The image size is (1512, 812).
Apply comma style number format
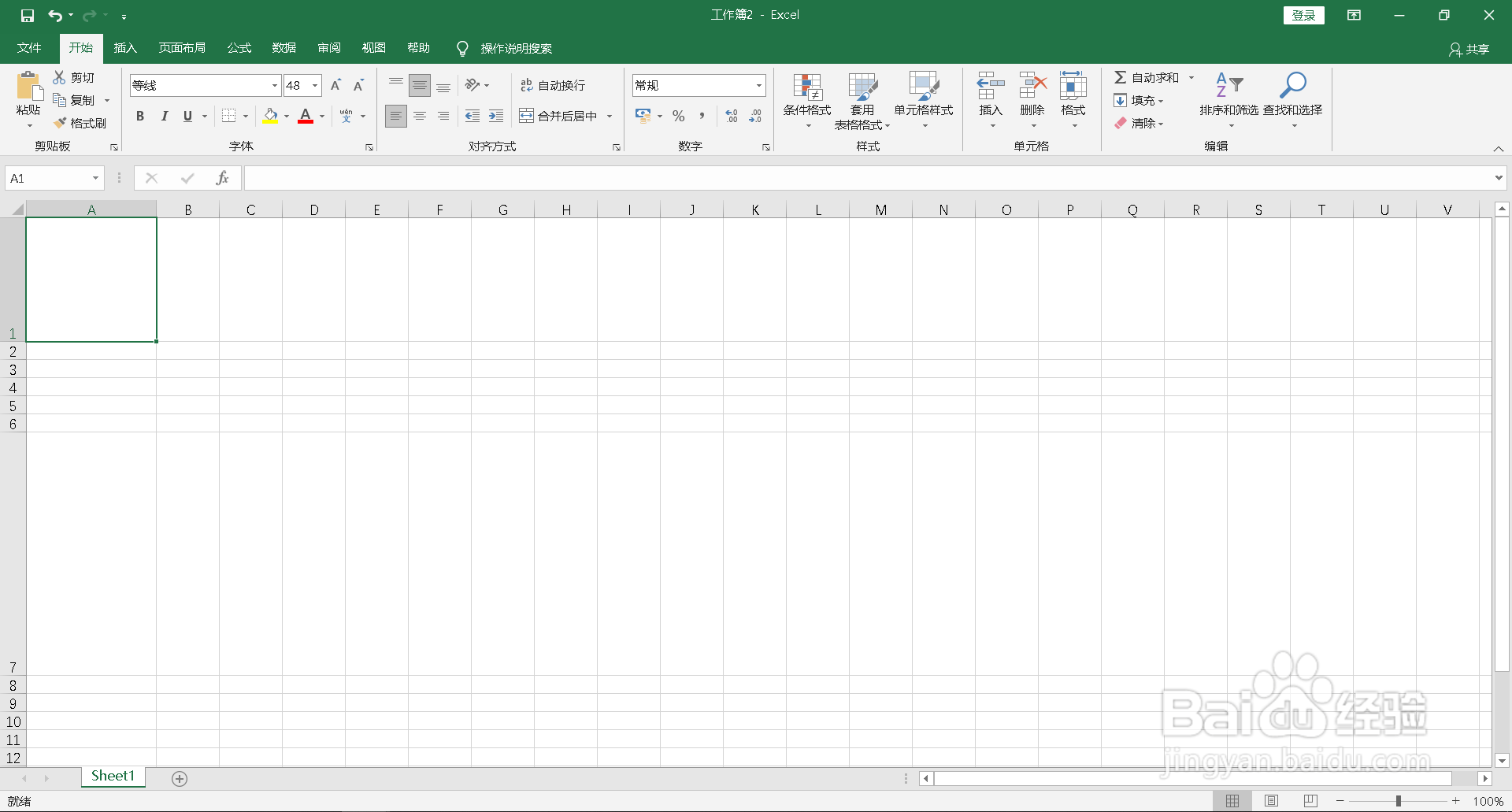pos(702,116)
